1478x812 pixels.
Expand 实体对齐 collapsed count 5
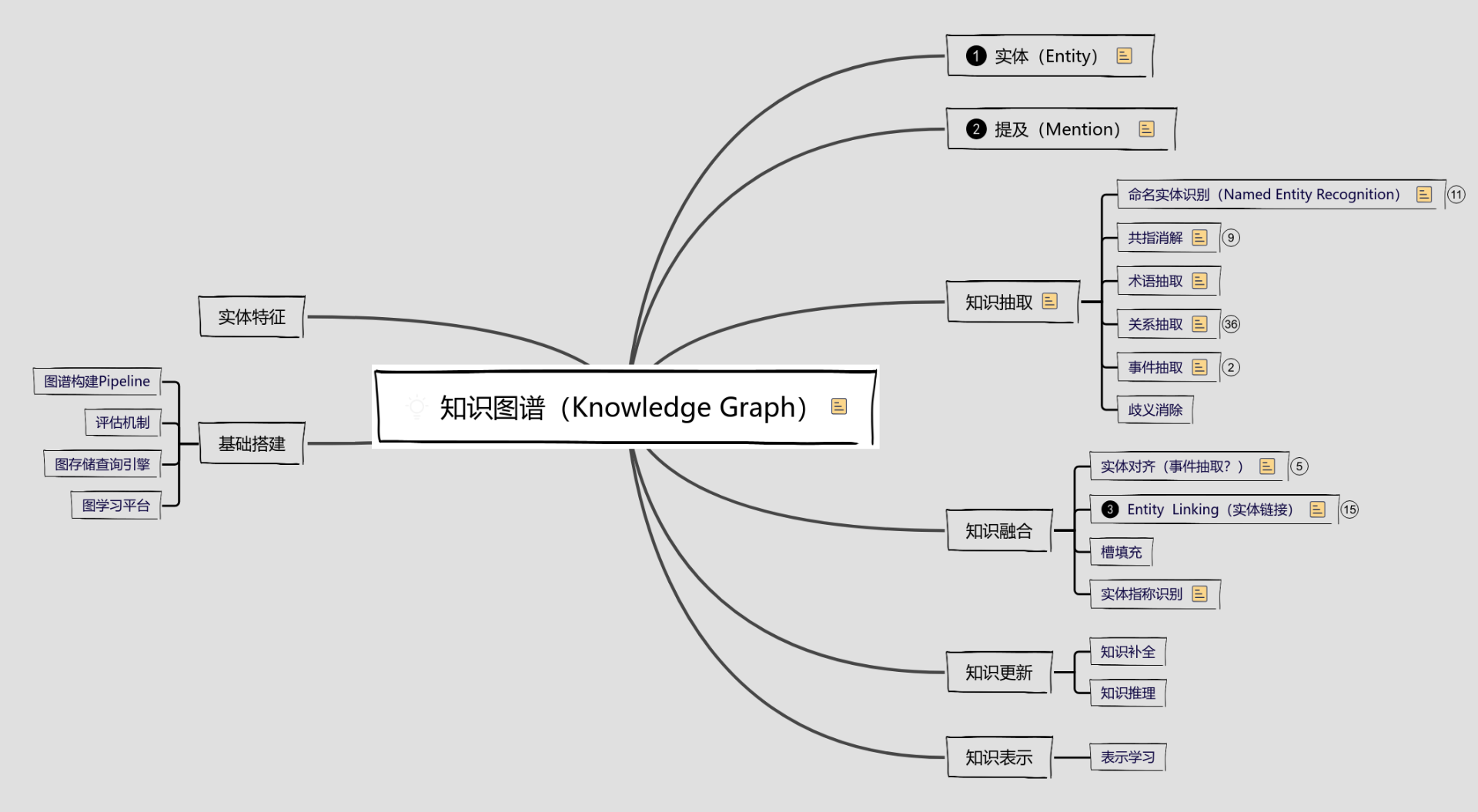pyautogui.click(x=1299, y=466)
